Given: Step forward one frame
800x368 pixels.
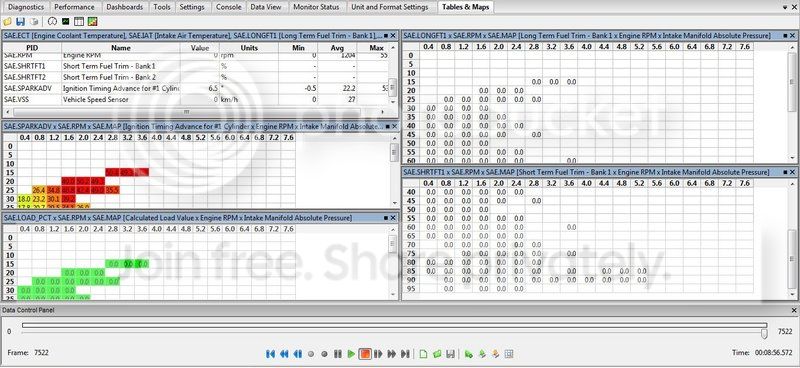Looking at the screenshot, I should tap(378, 354).
